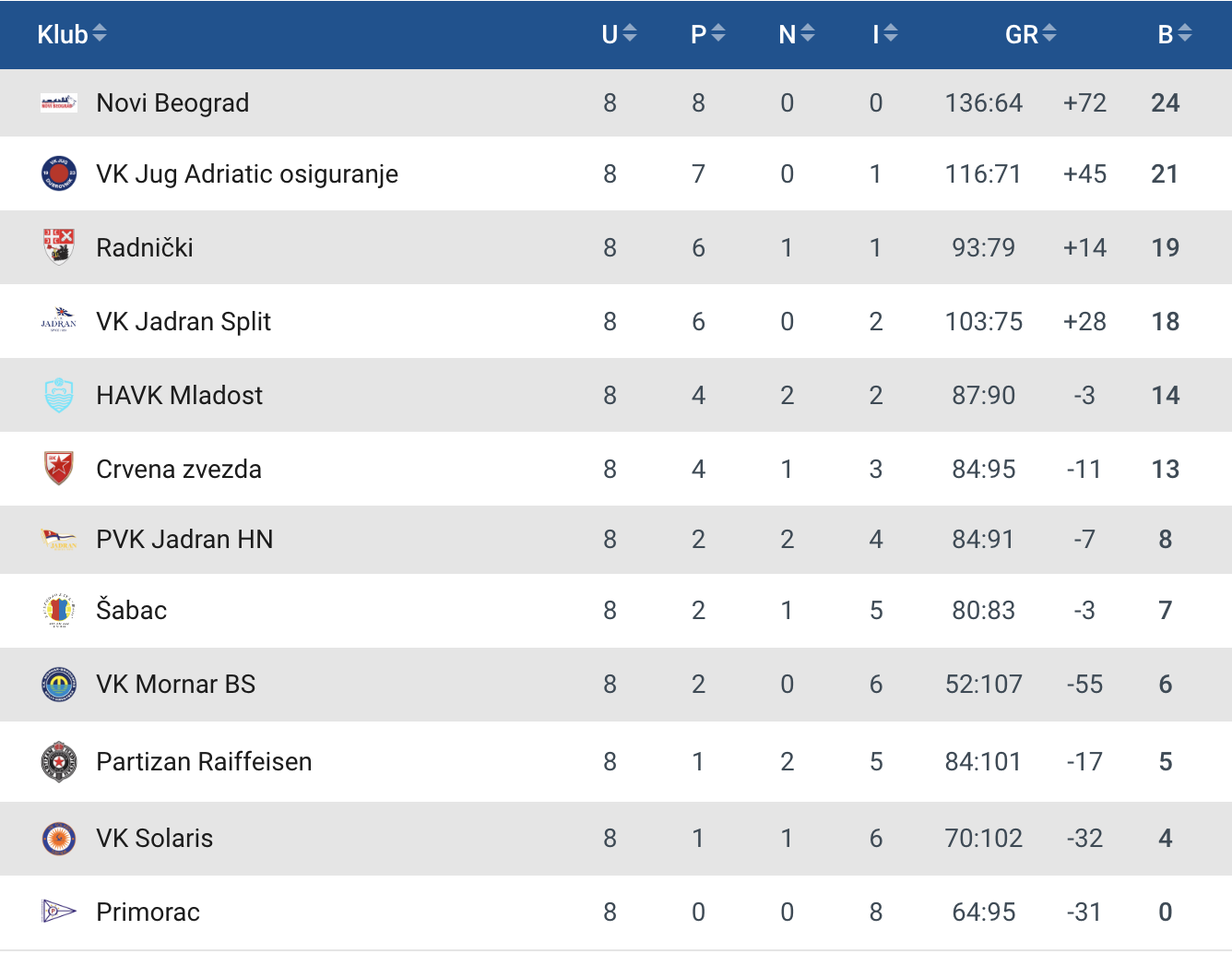Click the VK Mornar BS crest

tap(59, 684)
